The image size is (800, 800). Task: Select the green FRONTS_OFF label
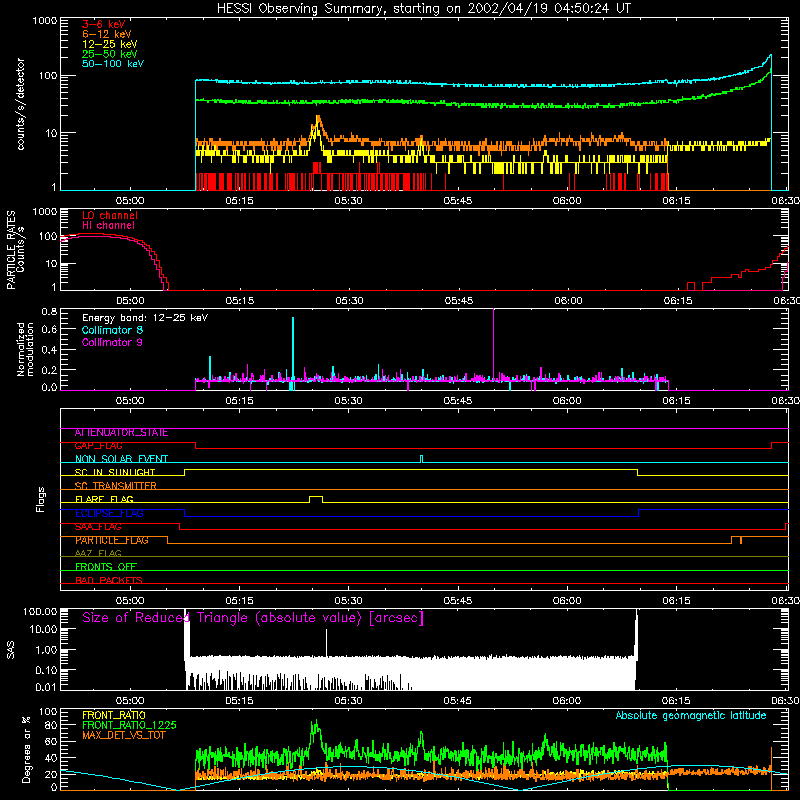click(x=106, y=567)
